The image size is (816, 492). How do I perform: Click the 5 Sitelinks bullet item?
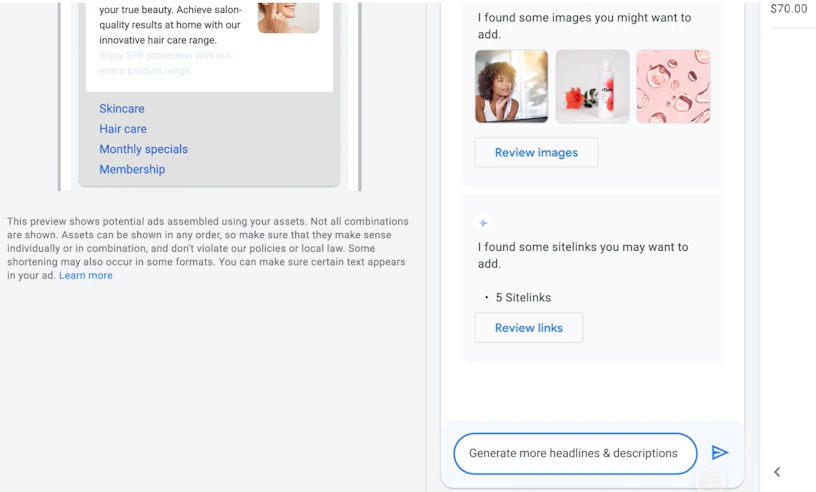[523, 297]
